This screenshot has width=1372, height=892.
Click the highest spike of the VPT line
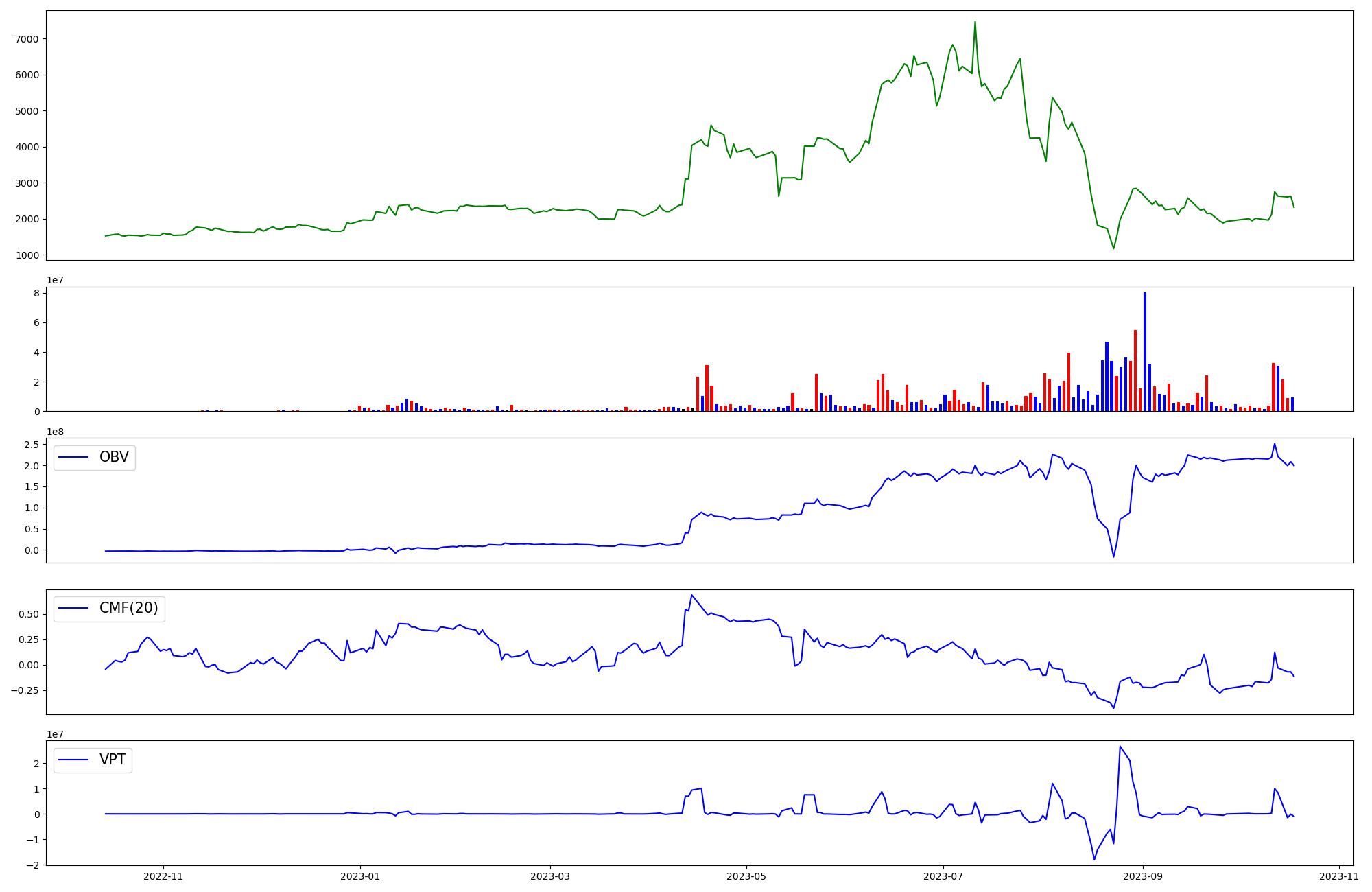(1120, 747)
